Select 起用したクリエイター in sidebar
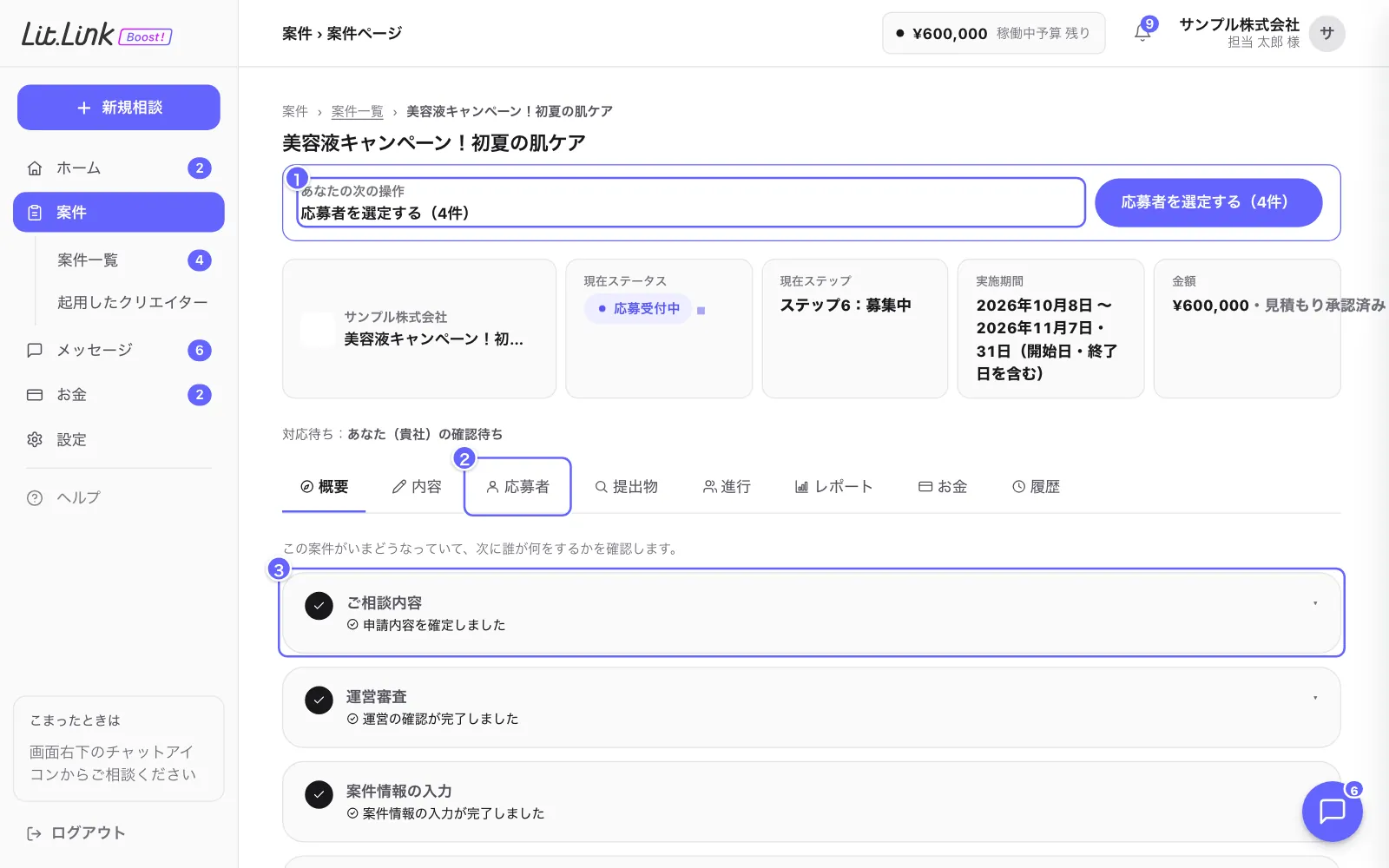 tap(132, 302)
